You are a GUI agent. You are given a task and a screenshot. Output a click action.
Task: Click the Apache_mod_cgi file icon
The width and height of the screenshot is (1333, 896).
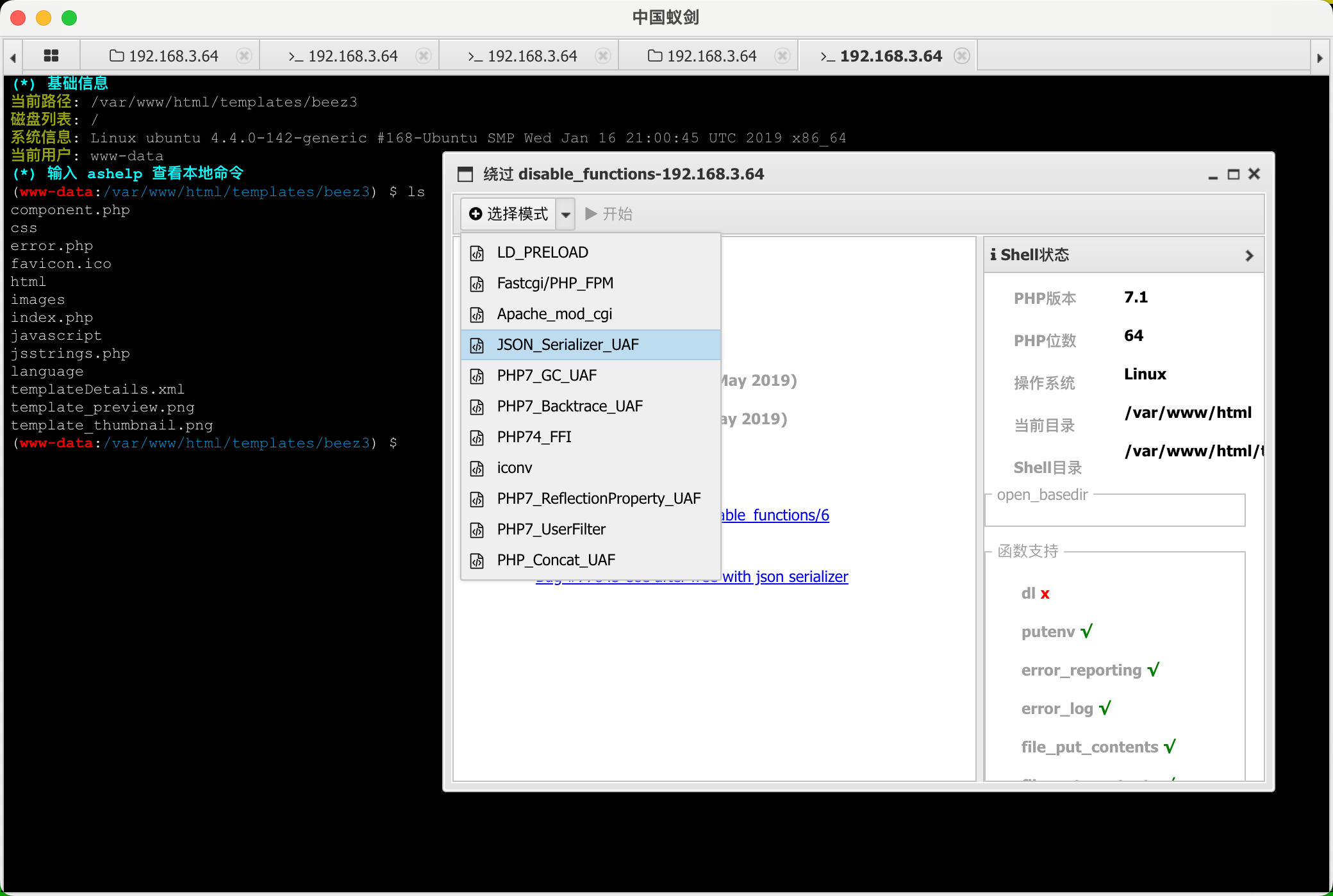coord(477,315)
